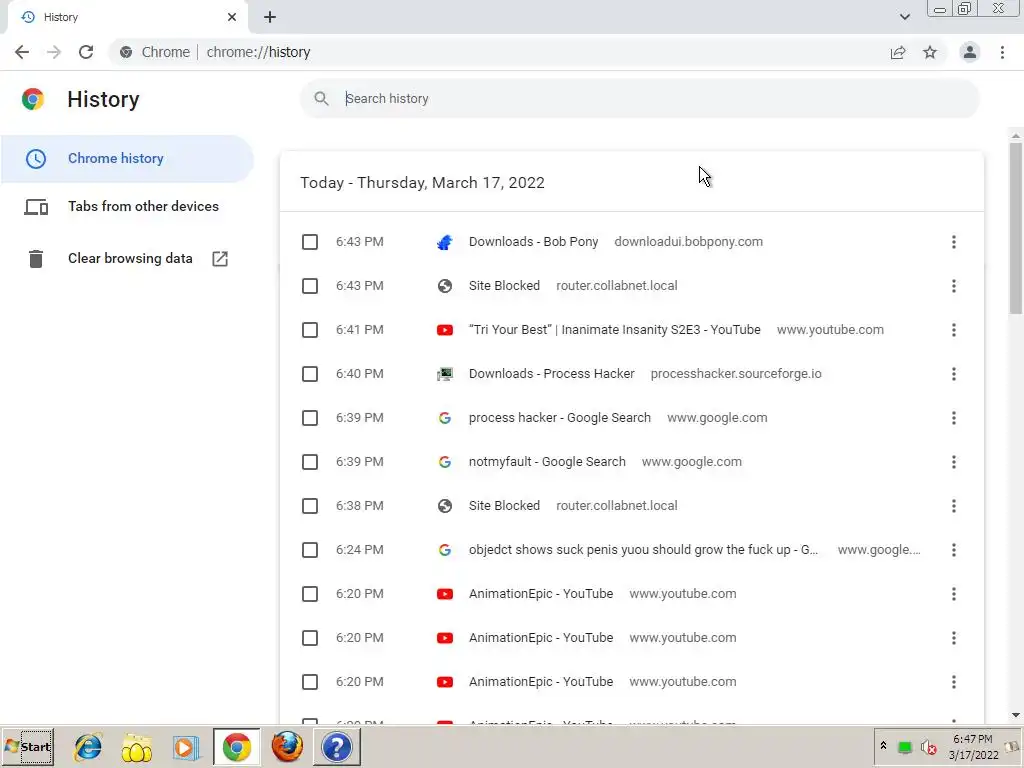Click the forward navigation arrow

pyautogui.click(x=54, y=52)
